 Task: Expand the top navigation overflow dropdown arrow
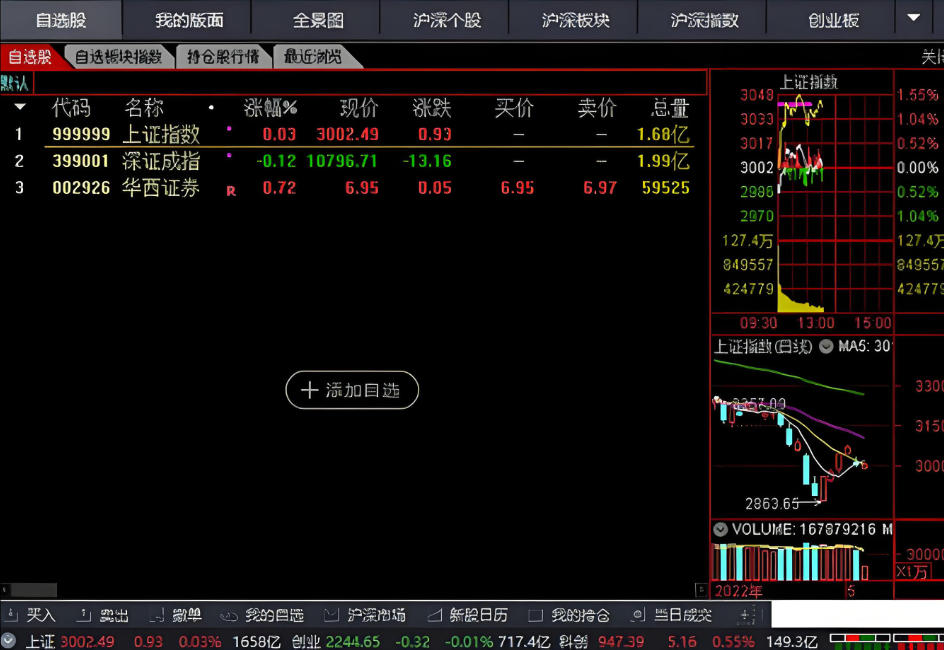tap(913, 18)
